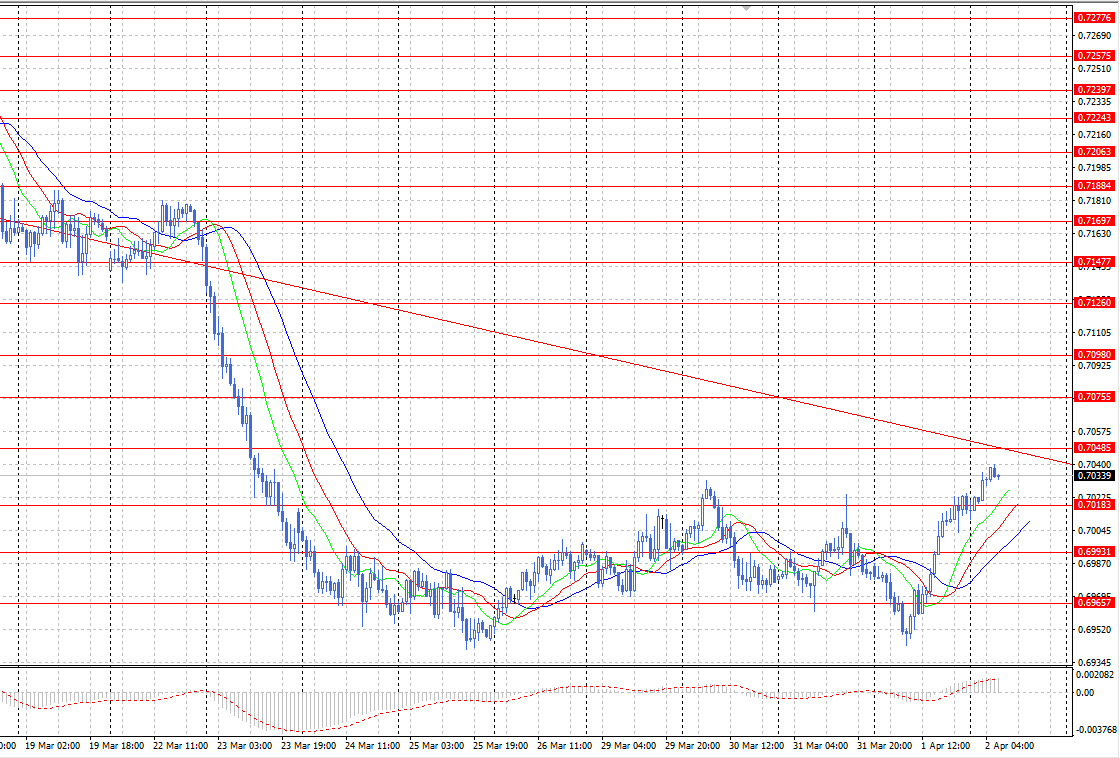Click the 0.72397 horizontal line price tag

pos(1094,90)
